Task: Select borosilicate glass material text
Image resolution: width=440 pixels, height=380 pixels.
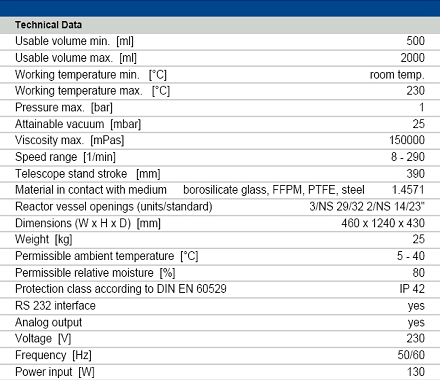Action: [225, 190]
